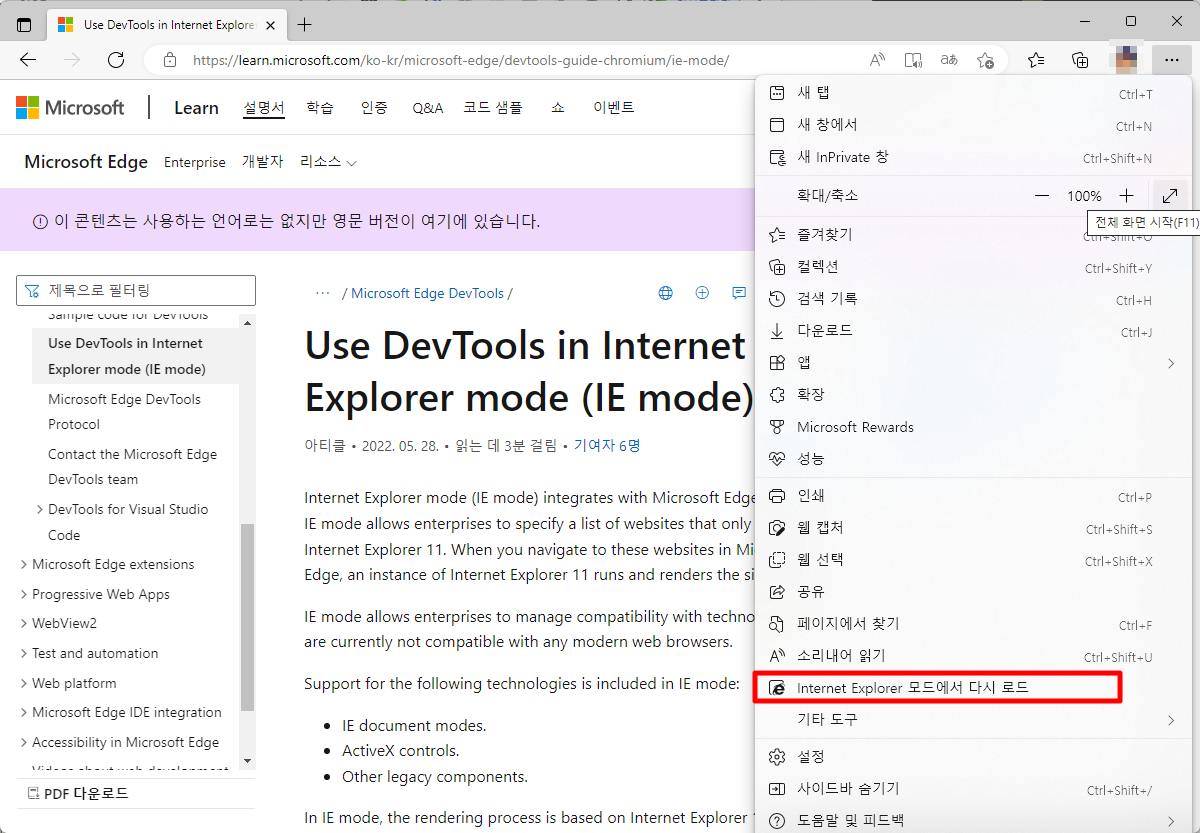Open 설정 menu item
Screen dimensions: 1200x833
pyautogui.click(x=975, y=757)
